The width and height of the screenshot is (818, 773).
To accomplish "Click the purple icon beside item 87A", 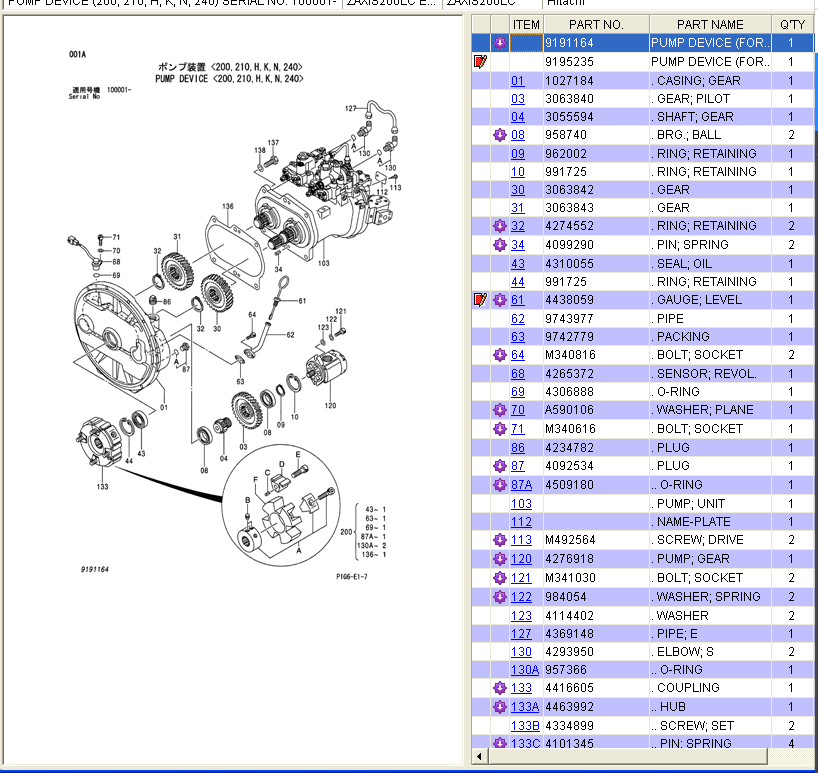I will click(500, 485).
